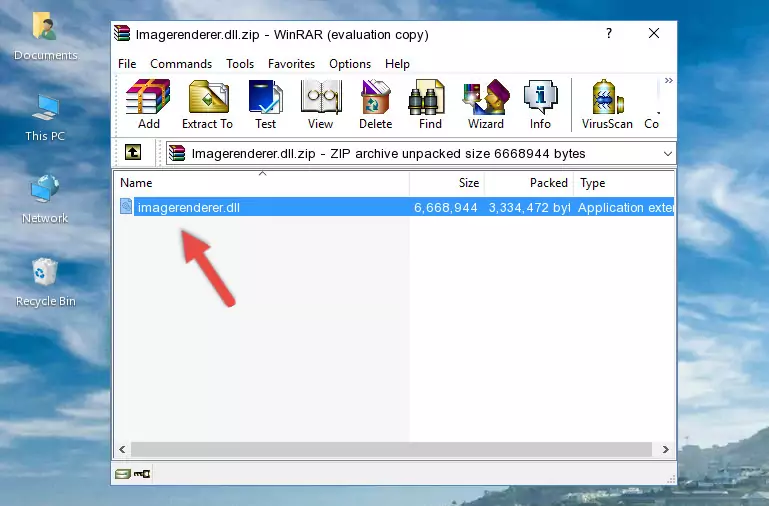Click the imagerenderer.dll file icon
This screenshot has width=769, height=506.
point(126,206)
